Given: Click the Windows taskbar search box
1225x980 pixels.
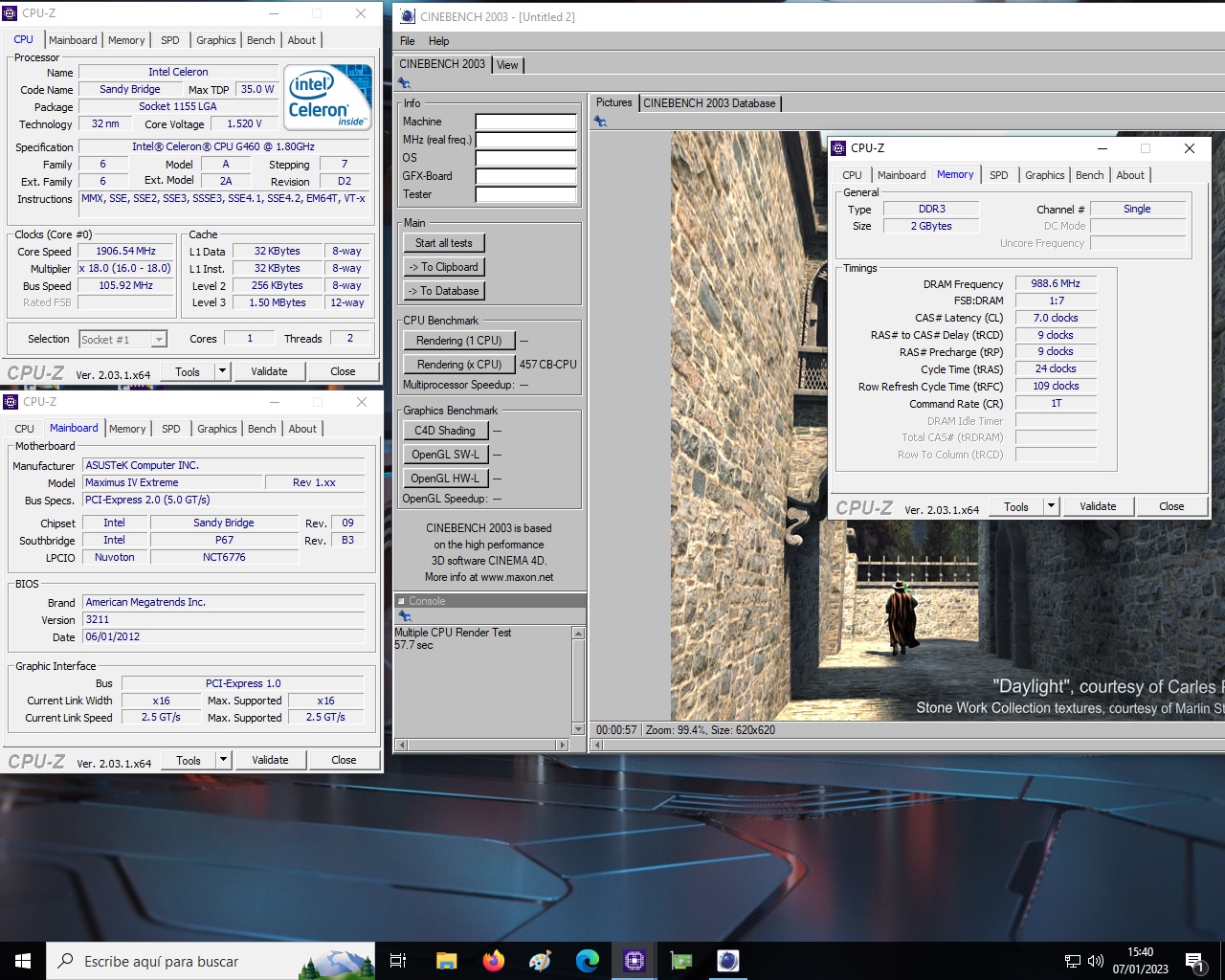Looking at the screenshot, I should click(211, 961).
